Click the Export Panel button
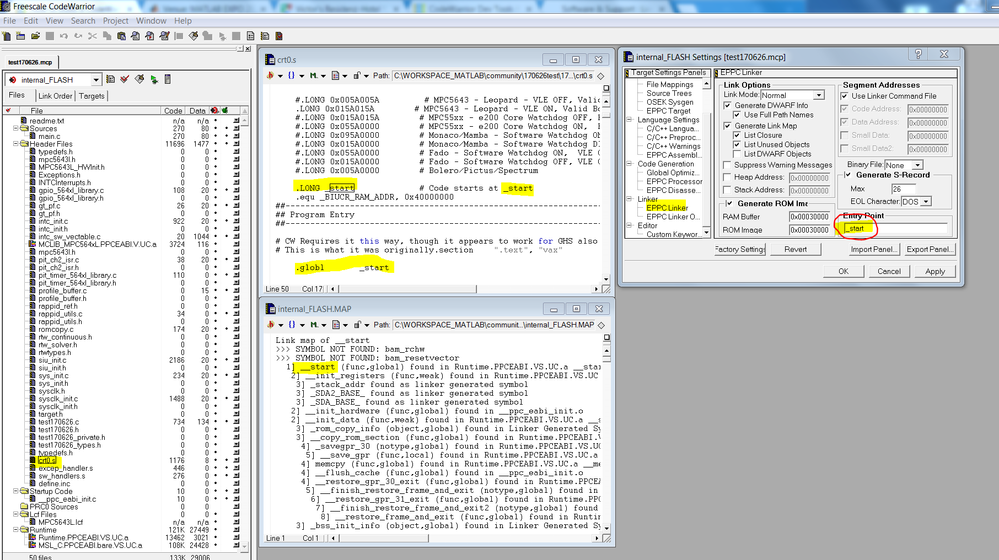Image resolution: width=999 pixels, height=560 pixels. pyautogui.click(x=930, y=249)
